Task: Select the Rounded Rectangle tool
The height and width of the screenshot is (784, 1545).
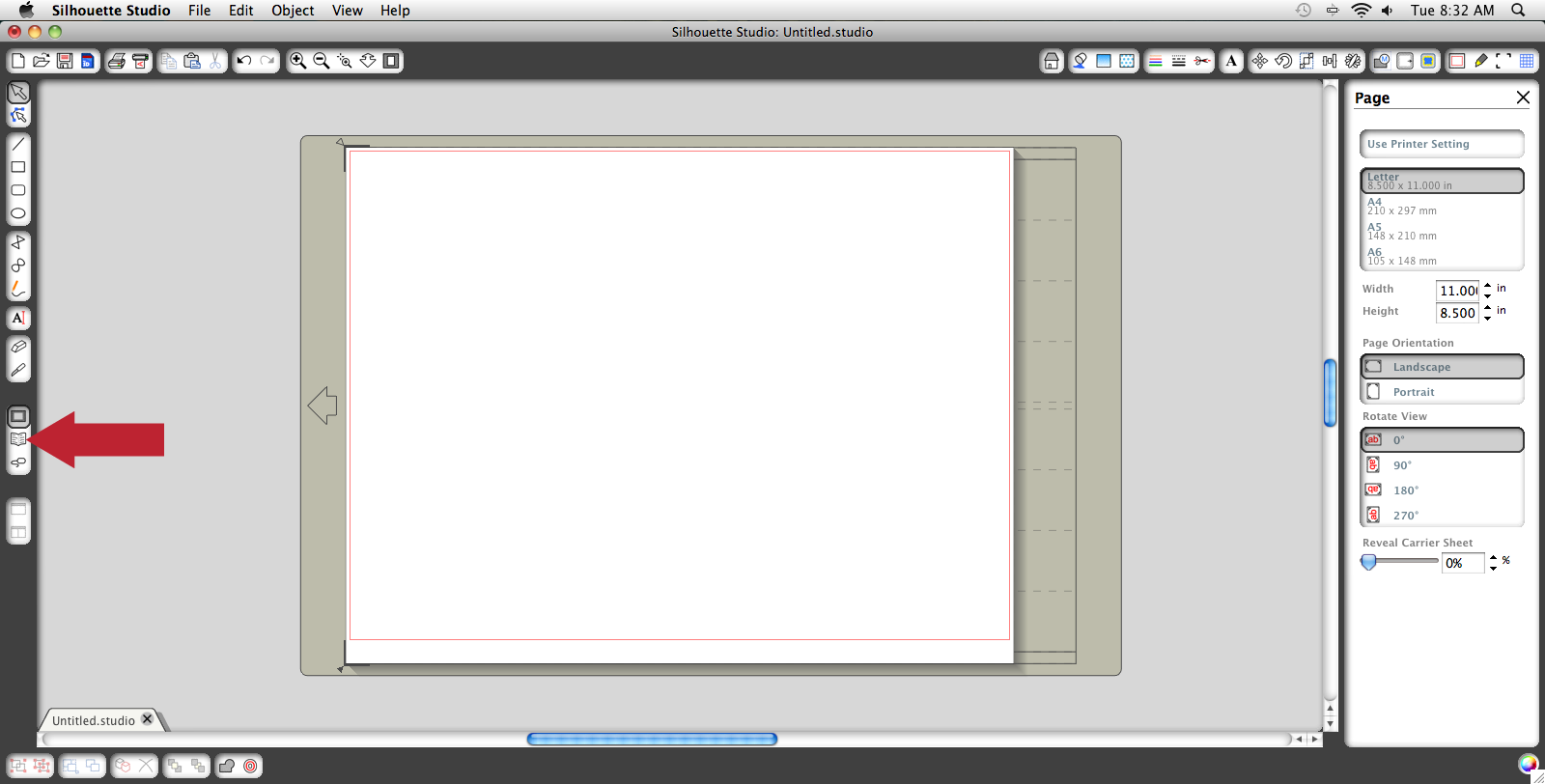Action: pos(18,190)
